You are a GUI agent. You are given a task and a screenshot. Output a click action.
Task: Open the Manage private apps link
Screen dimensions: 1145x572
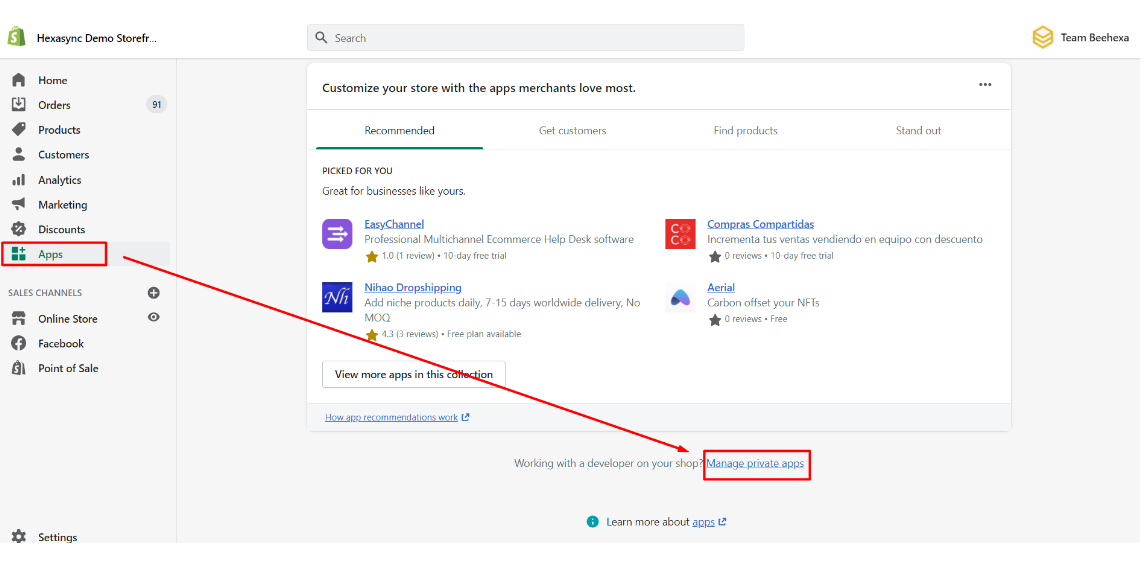pos(755,464)
